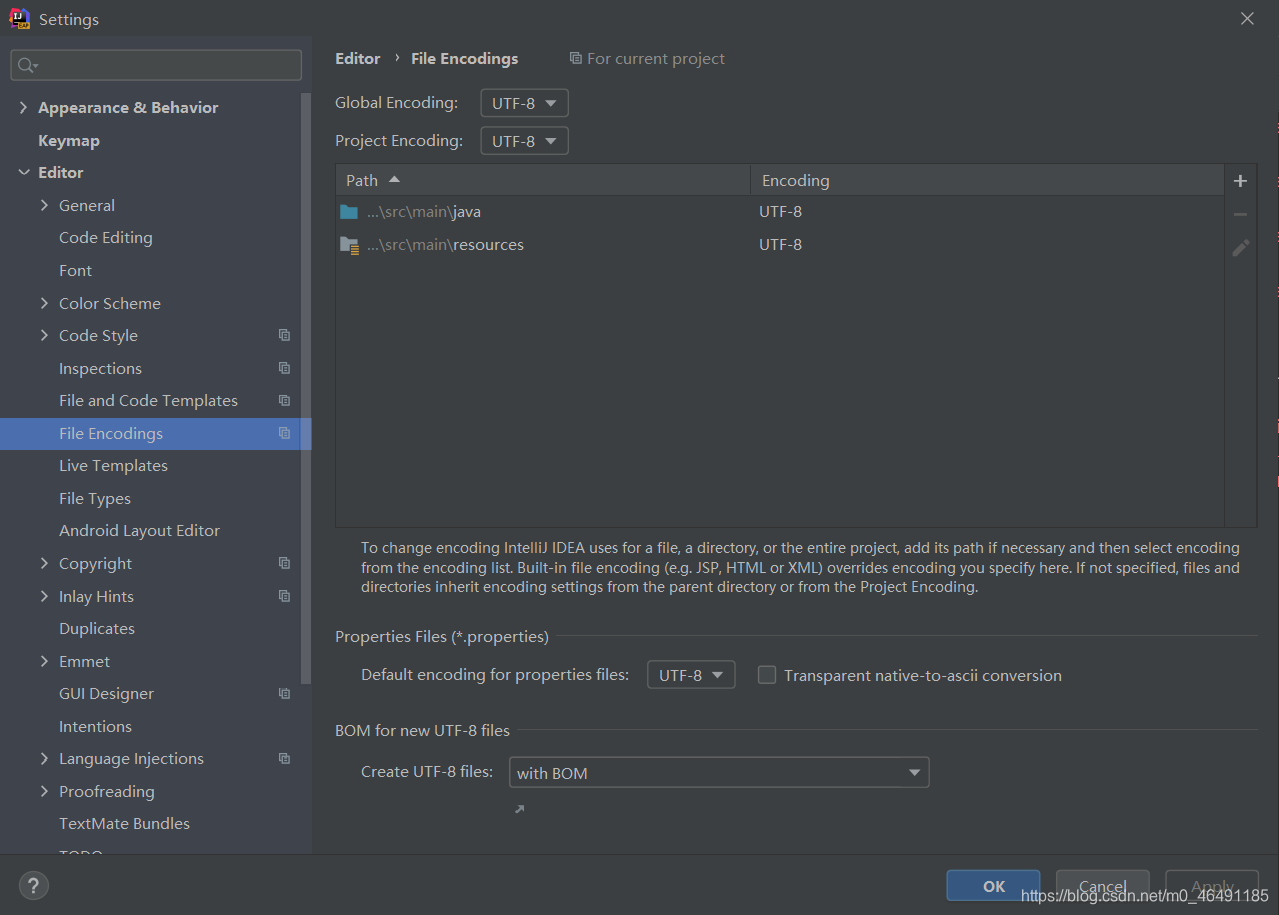Open Default encoding for properties files dropdown
1279x915 pixels.
(x=691, y=675)
